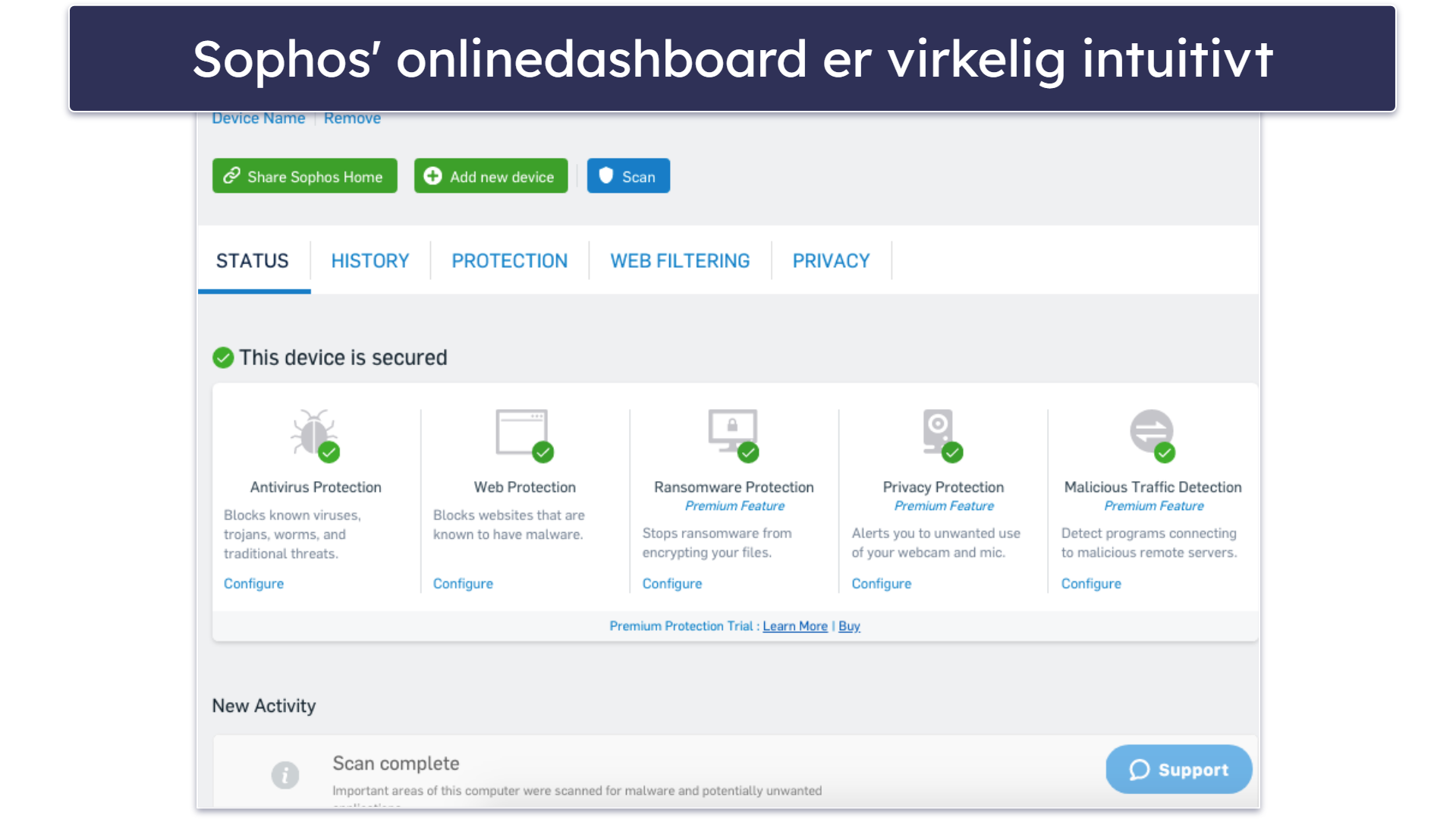Configure Web Protection
The height and width of the screenshot is (819, 1456).
point(464,584)
